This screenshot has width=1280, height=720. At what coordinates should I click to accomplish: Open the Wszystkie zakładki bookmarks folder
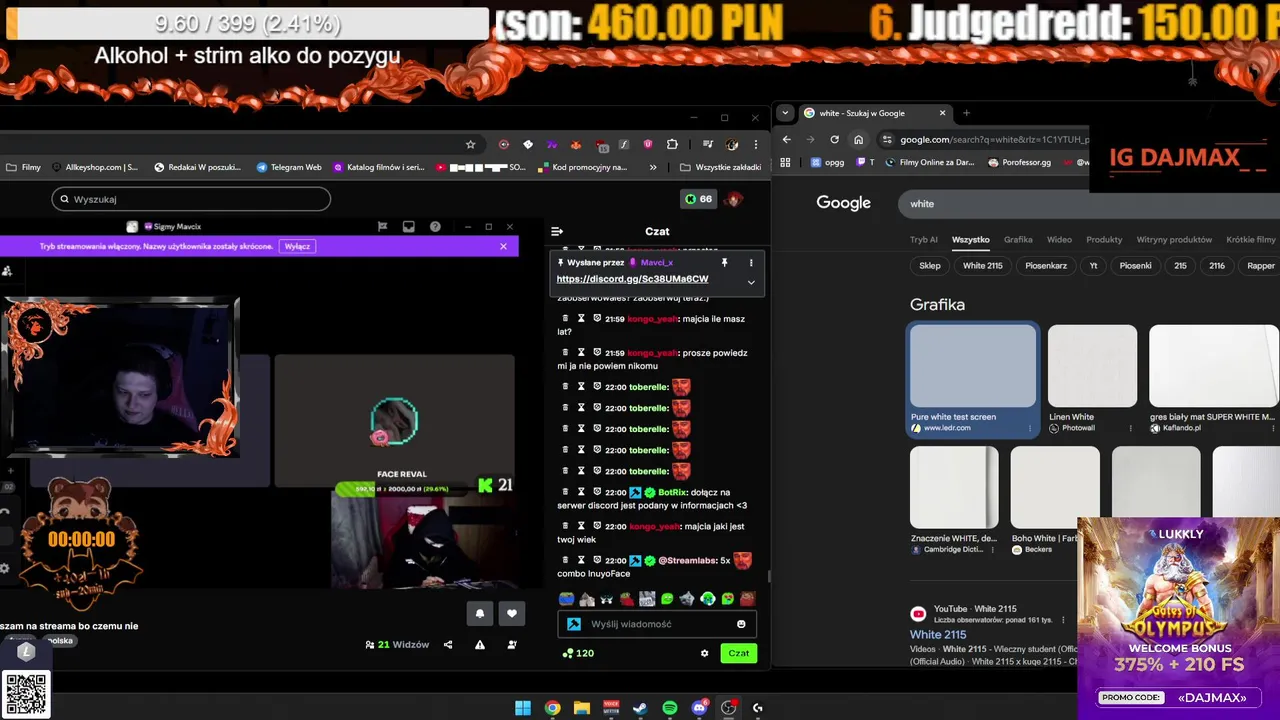720,167
